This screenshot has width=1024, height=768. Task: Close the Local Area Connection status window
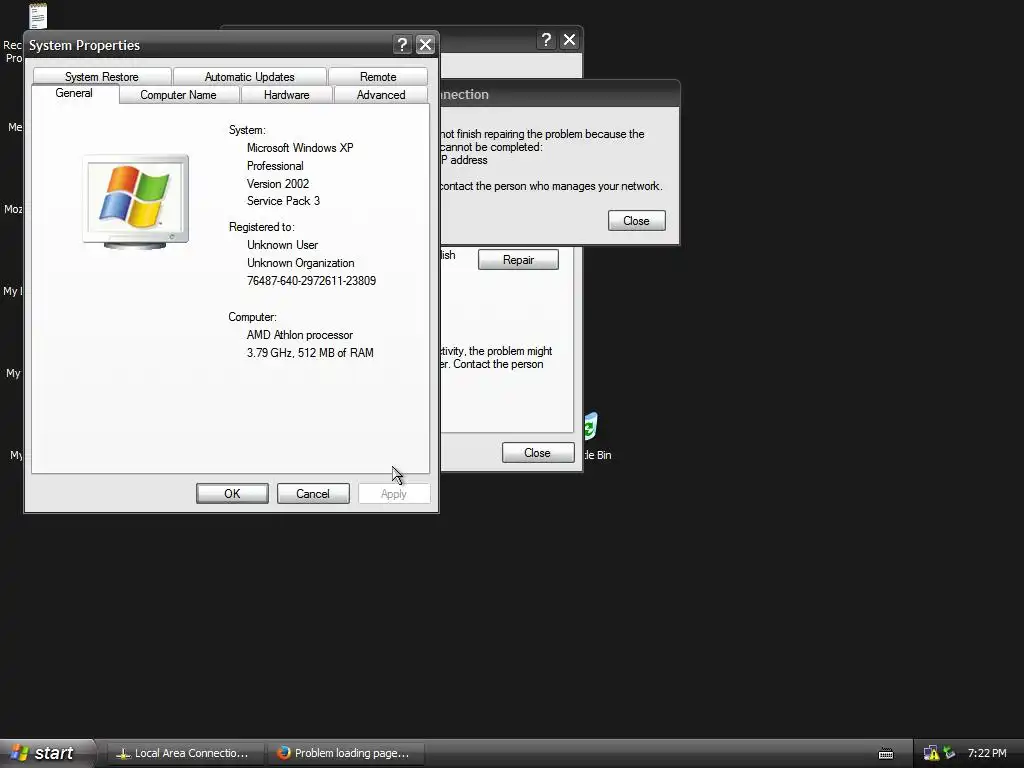(569, 40)
